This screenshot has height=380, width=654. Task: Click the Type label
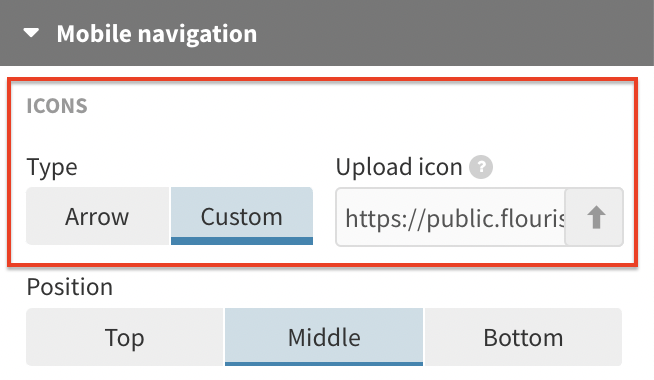pyautogui.click(x=52, y=168)
